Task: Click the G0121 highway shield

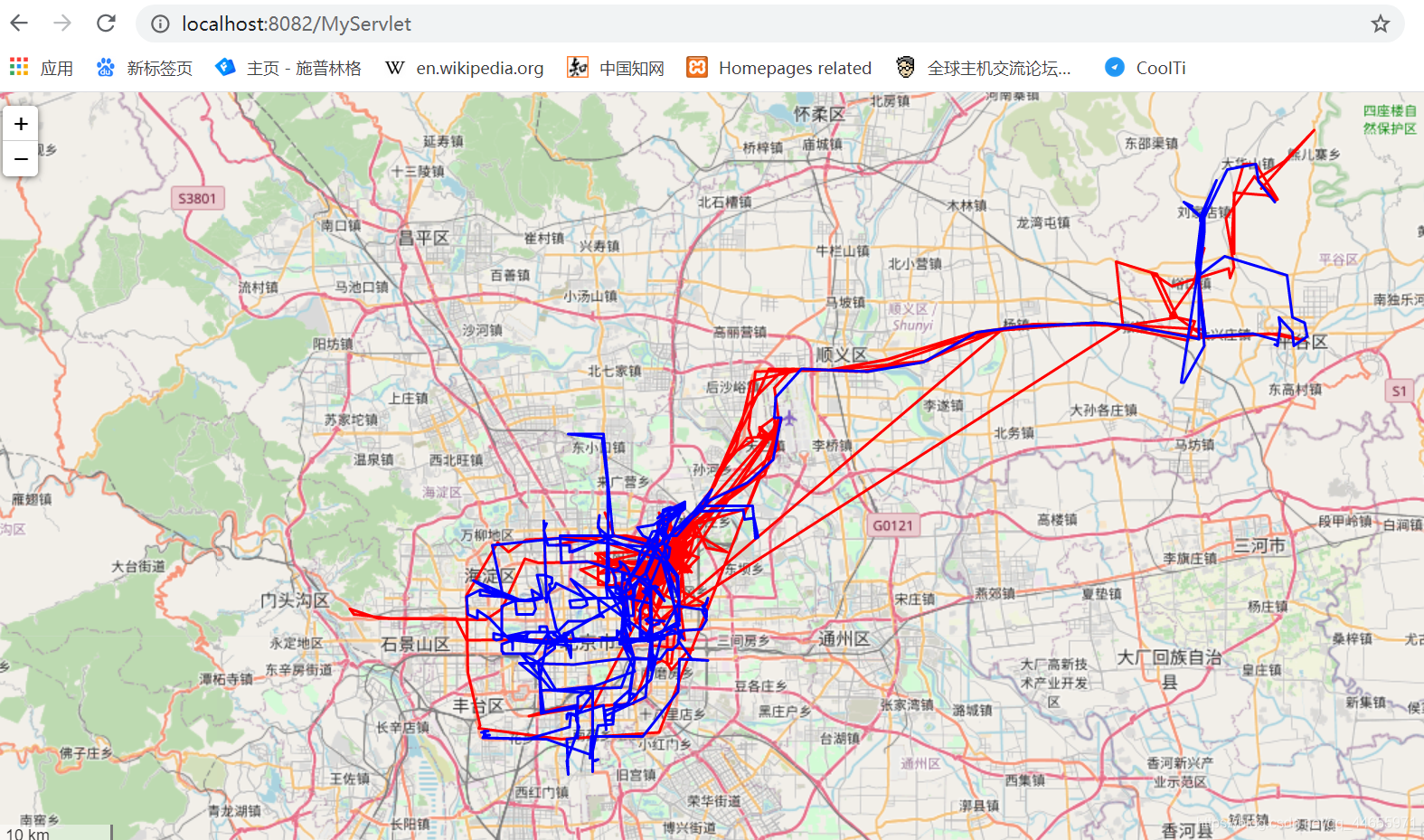Action: pyautogui.click(x=892, y=525)
